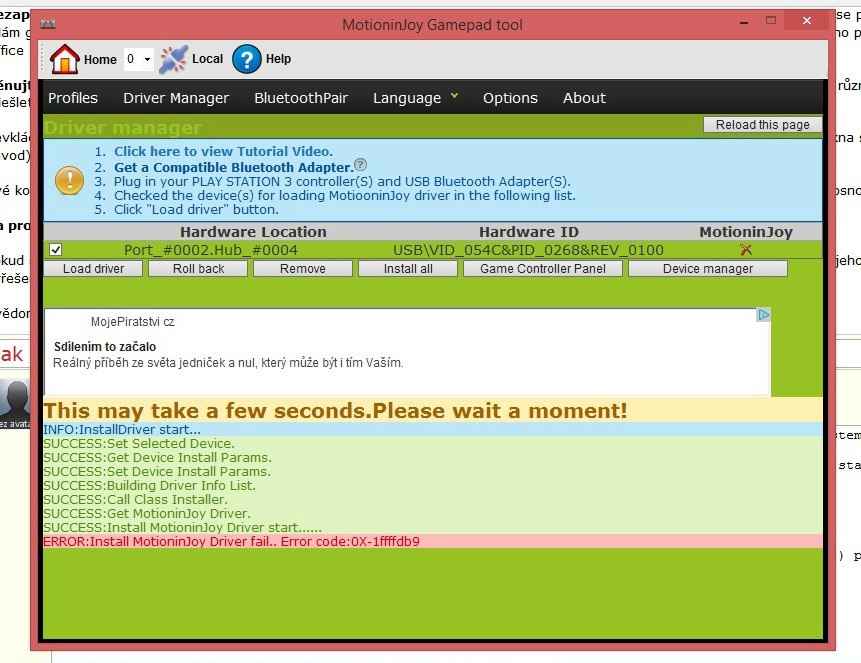This screenshot has width=861, height=663.
Task: Select the USB\VID_054C&PID_0268&REV_0100 hardware ID
Action: (x=528, y=250)
